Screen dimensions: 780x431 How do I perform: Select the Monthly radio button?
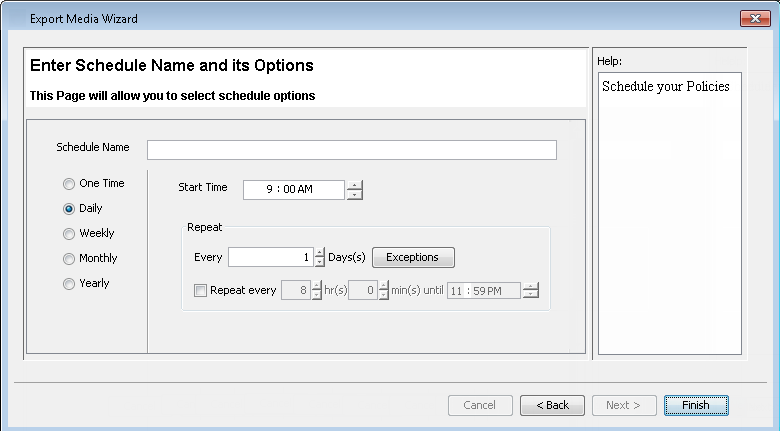pos(69,259)
